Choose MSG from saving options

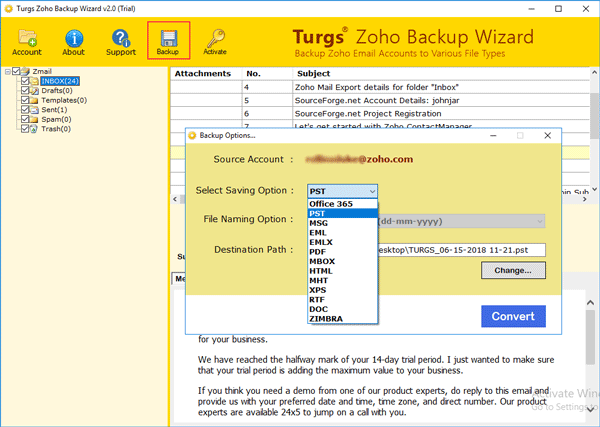pos(342,223)
